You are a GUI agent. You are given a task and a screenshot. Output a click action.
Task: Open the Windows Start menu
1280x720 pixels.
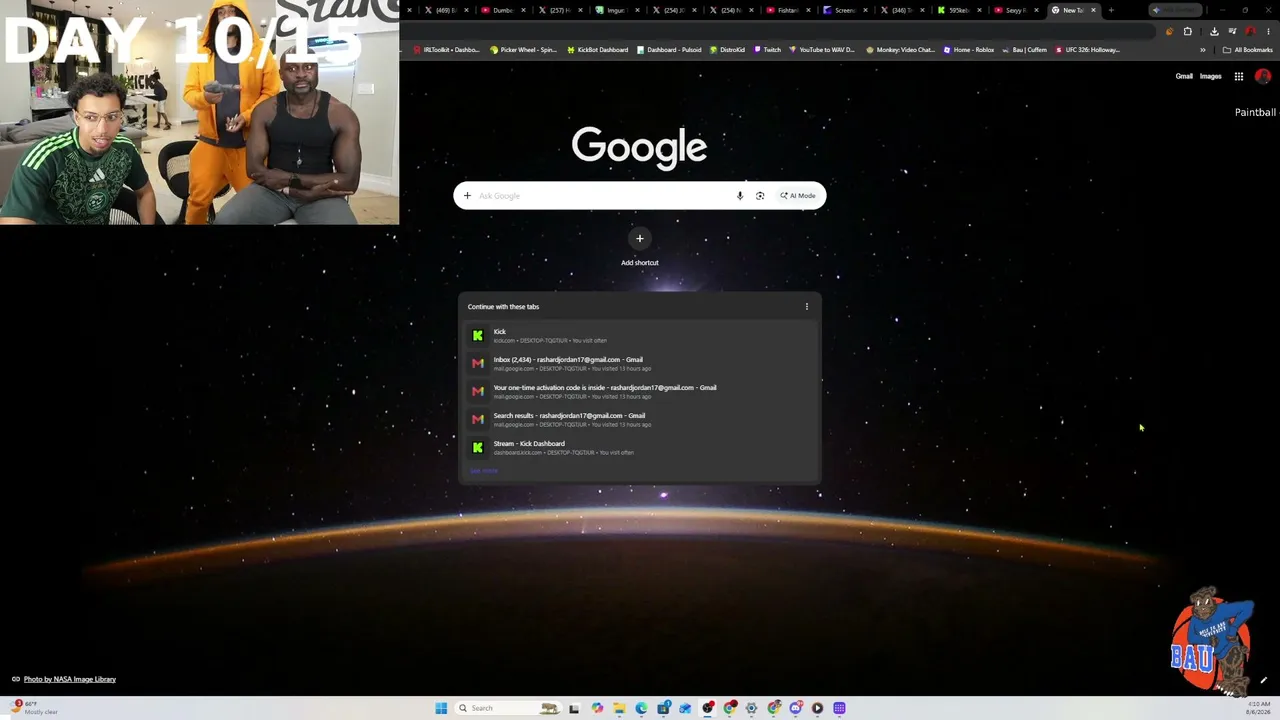point(441,708)
